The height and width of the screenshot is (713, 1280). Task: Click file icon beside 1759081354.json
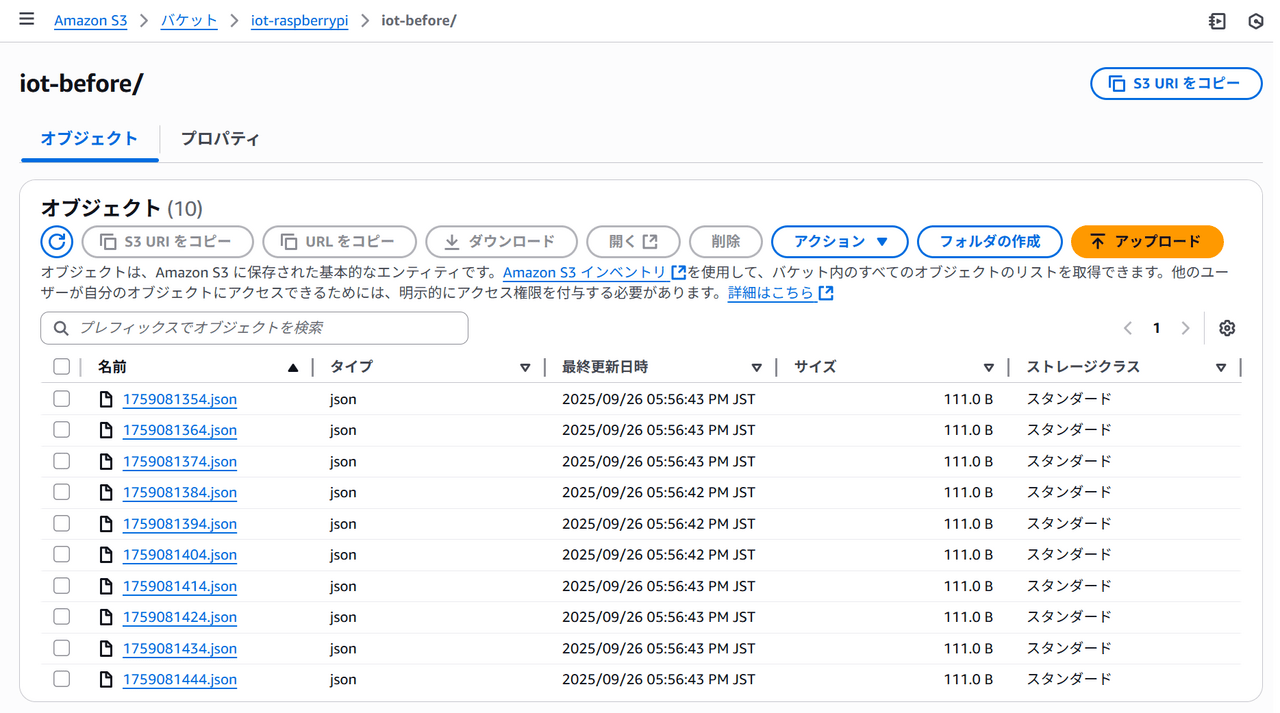pyautogui.click(x=106, y=399)
